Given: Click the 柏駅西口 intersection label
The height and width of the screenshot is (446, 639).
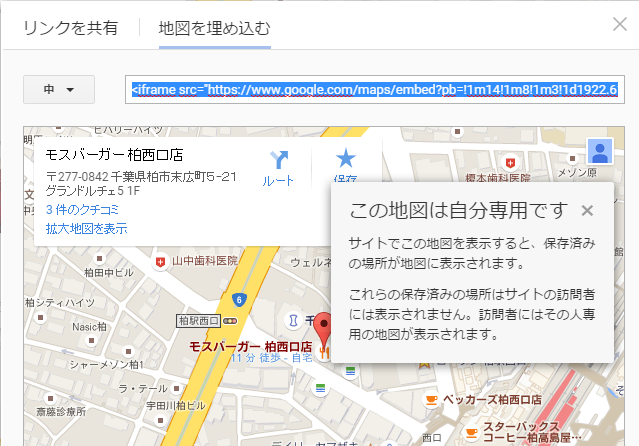Looking at the screenshot, I should click(x=198, y=321).
